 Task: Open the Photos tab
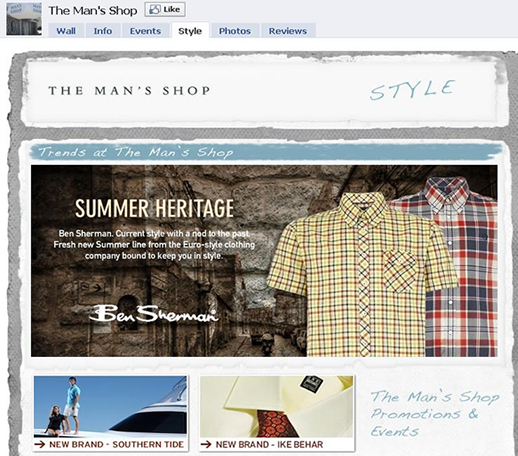coord(235,31)
